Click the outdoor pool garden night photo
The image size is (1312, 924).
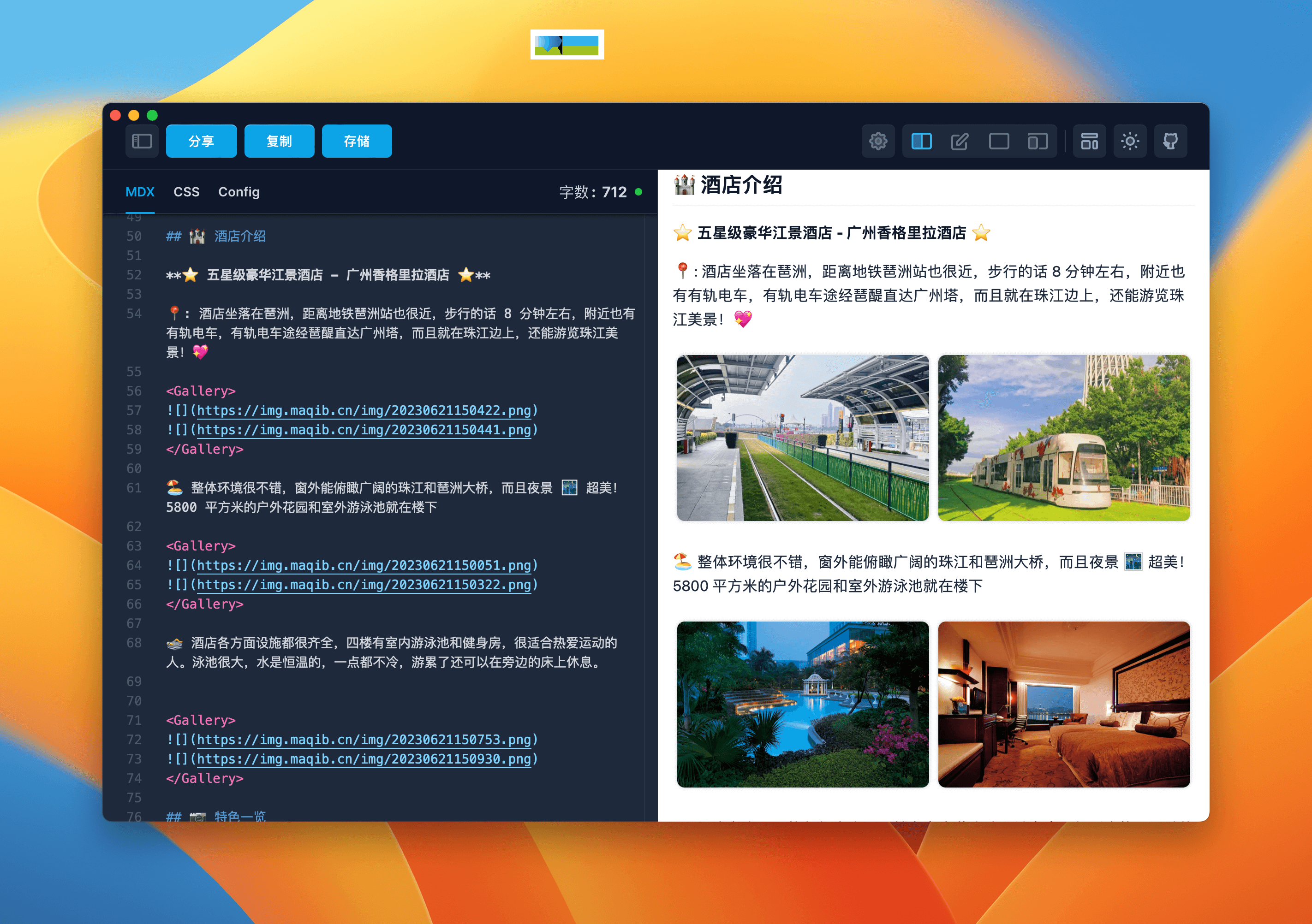pos(802,705)
